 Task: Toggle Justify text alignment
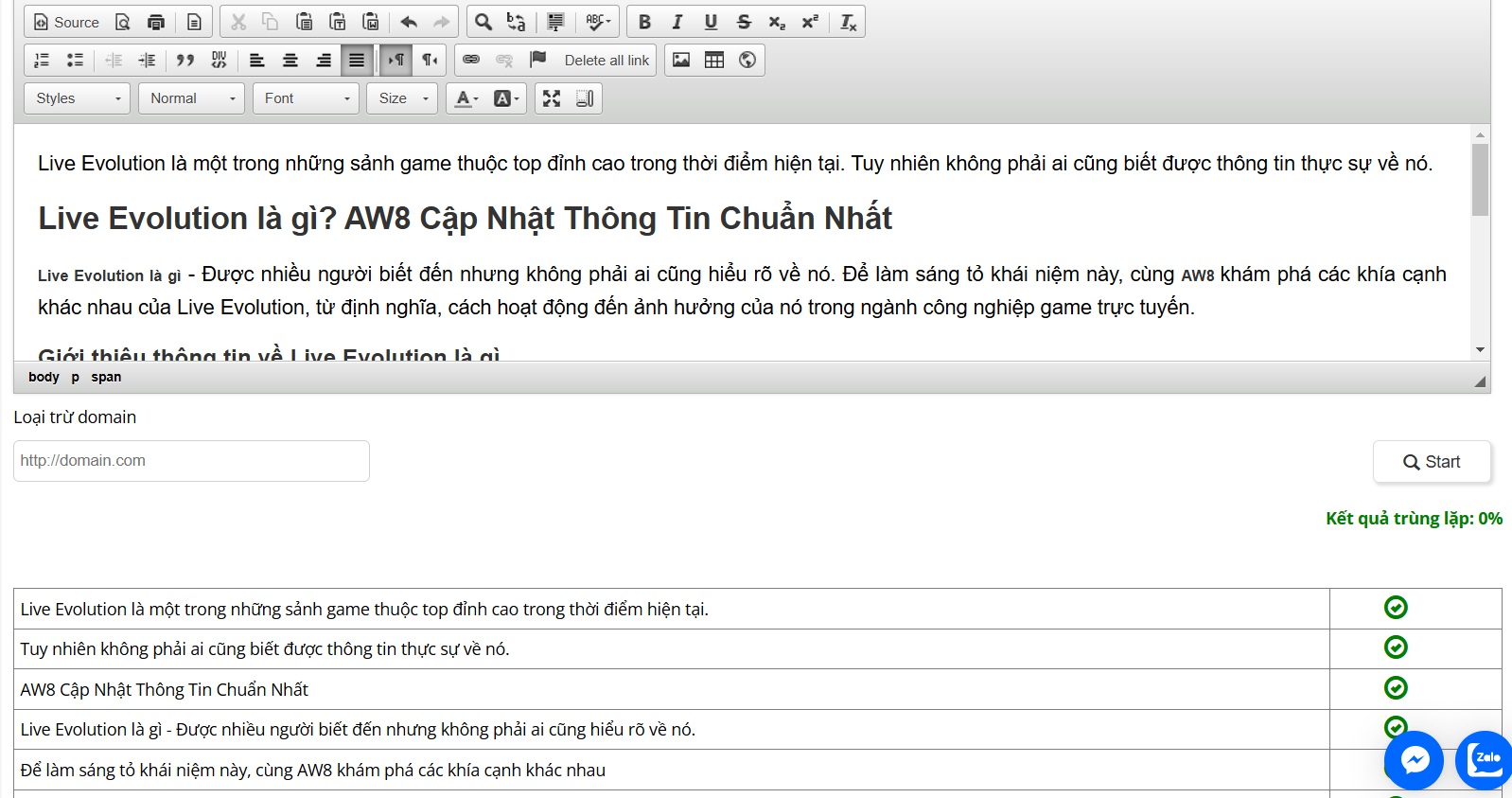[x=357, y=60]
